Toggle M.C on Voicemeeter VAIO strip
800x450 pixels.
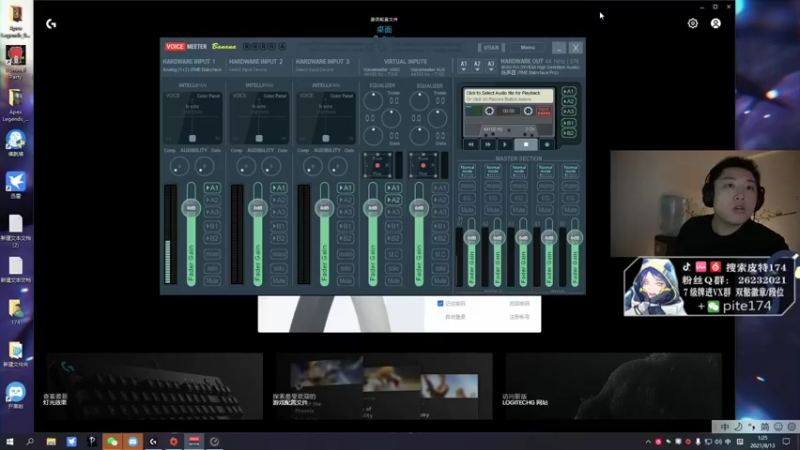393,254
